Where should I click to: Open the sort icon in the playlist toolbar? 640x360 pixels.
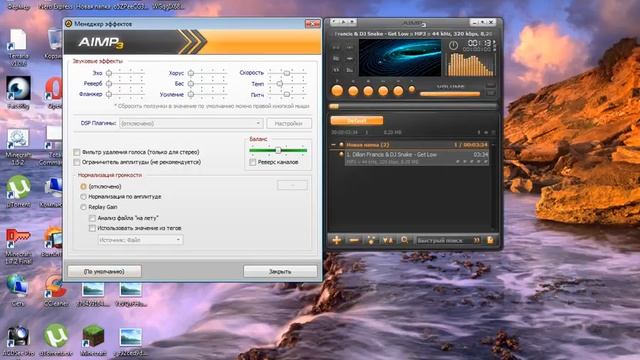tap(387, 240)
